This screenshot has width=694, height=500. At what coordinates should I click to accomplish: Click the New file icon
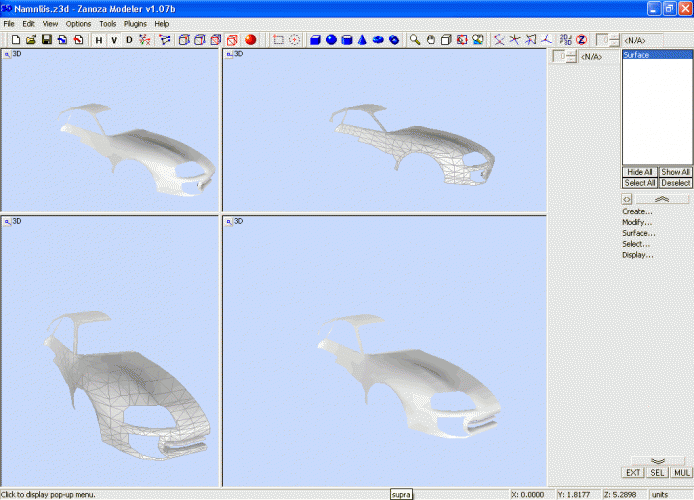pyautogui.click(x=16, y=40)
